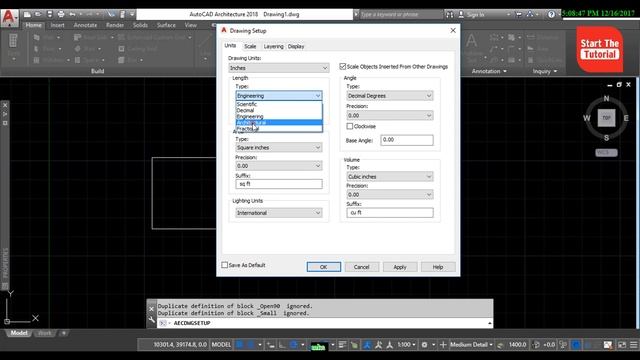Click OK in Drawing Setup dialog
Image resolution: width=640 pixels, height=360 pixels.
tap(324, 267)
